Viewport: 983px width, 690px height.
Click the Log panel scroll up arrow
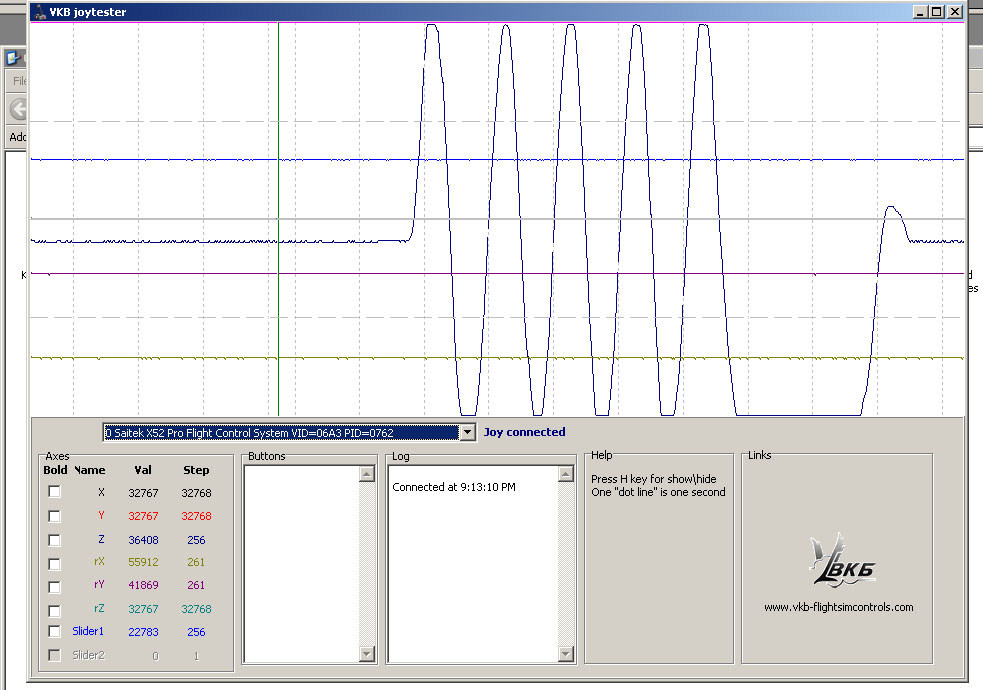coord(566,475)
